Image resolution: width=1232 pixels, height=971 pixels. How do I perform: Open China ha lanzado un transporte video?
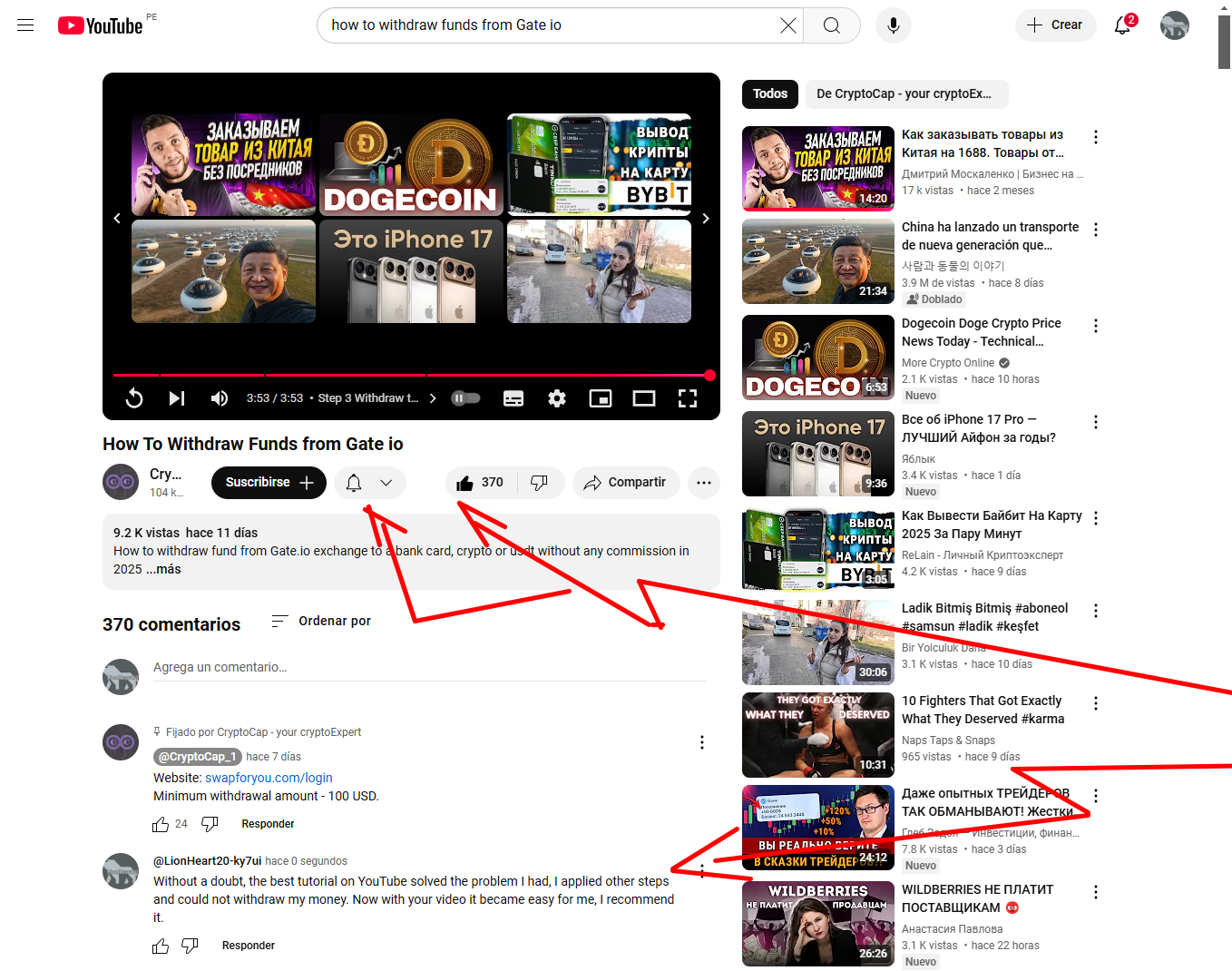[991, 236]
